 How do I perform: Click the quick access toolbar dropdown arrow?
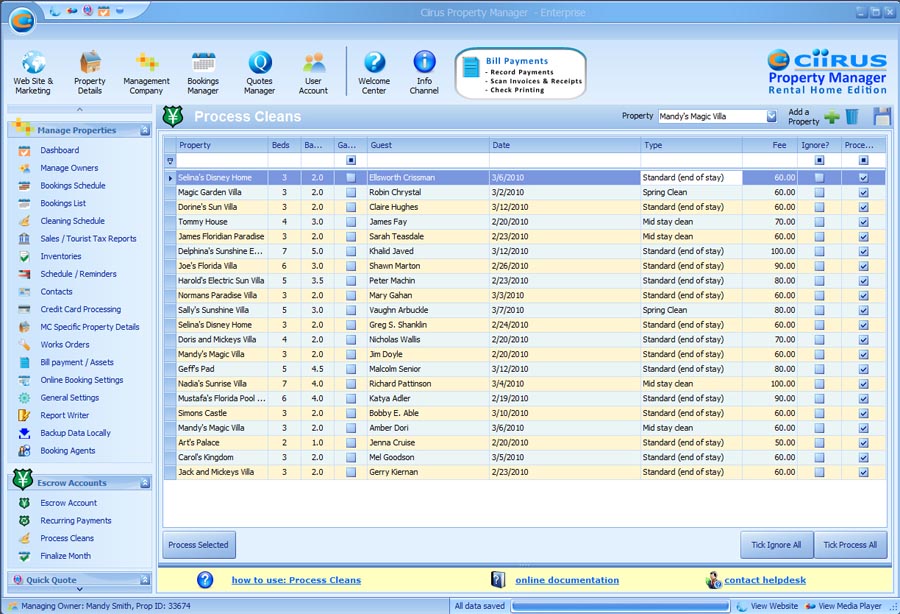tap(120, 10)
